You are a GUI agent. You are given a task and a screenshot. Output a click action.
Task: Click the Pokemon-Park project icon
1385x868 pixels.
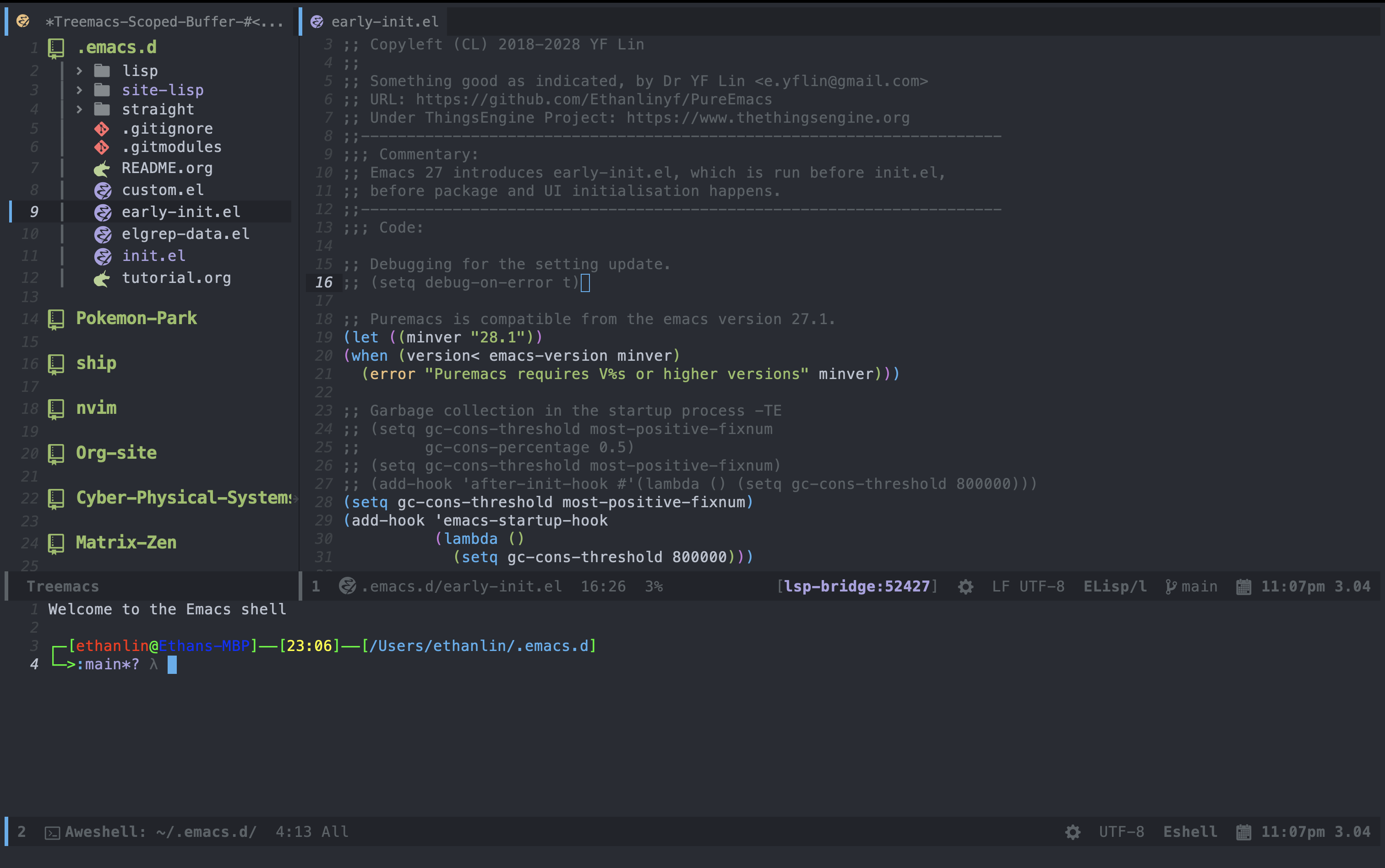(x=56, y=319)
